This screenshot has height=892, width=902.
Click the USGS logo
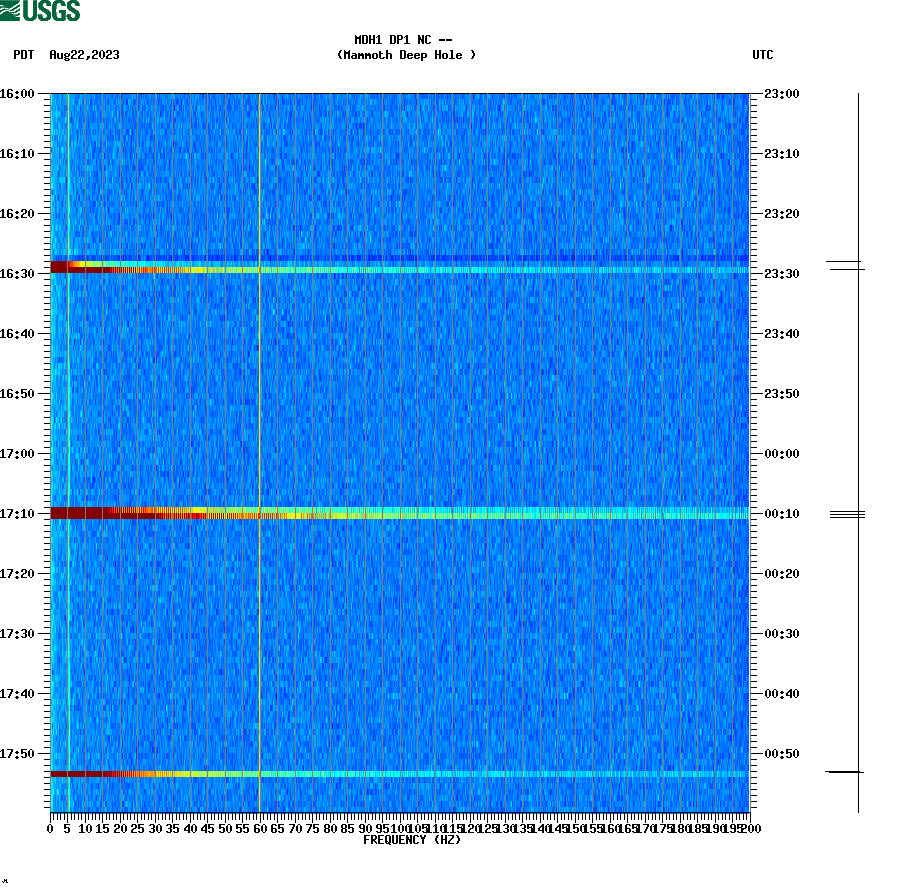[x=40, y=11]
